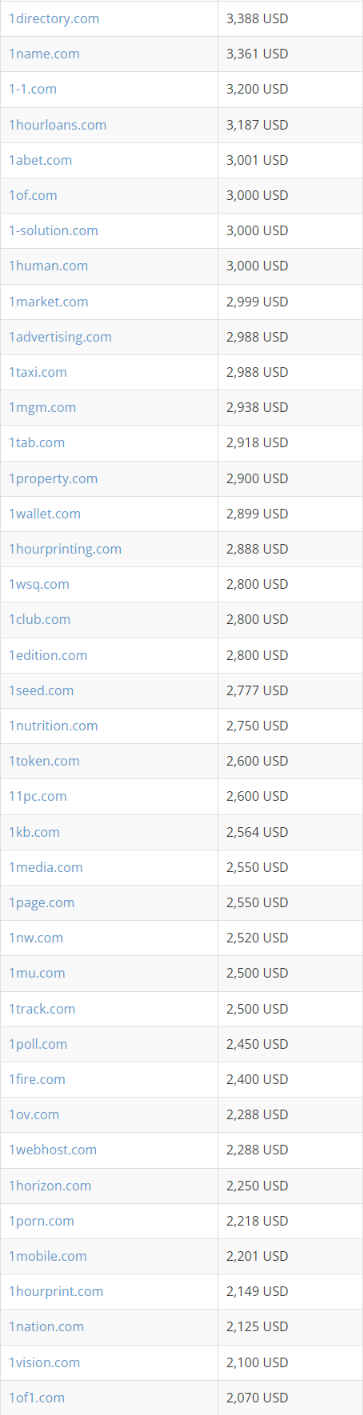Open the 1-1.com domain listing
The image size is (363, 1415).
tap(32, 89)
